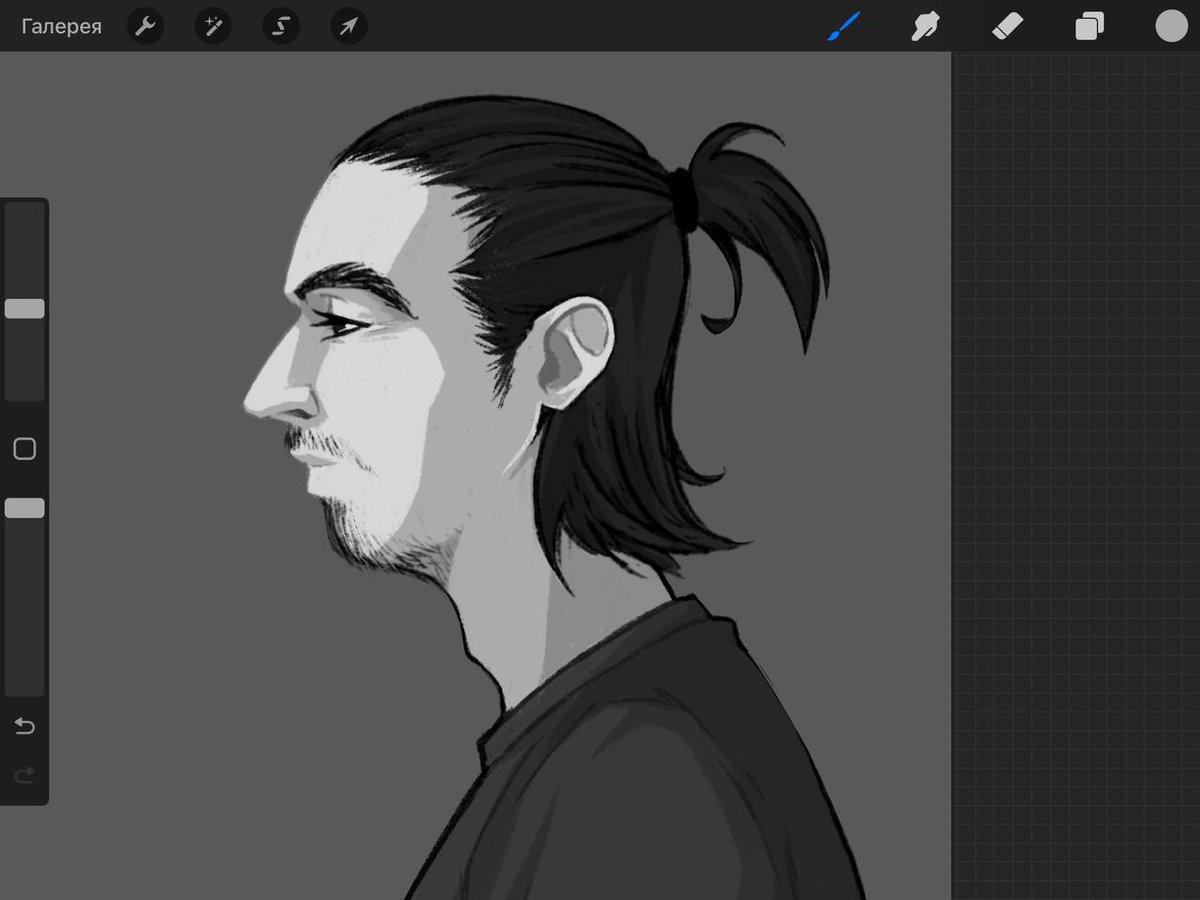Image resolution: width=1200 pixels, height=900 pixels.
Task: Open the Gallery via Галерея button
Action: tap(61, 26)
